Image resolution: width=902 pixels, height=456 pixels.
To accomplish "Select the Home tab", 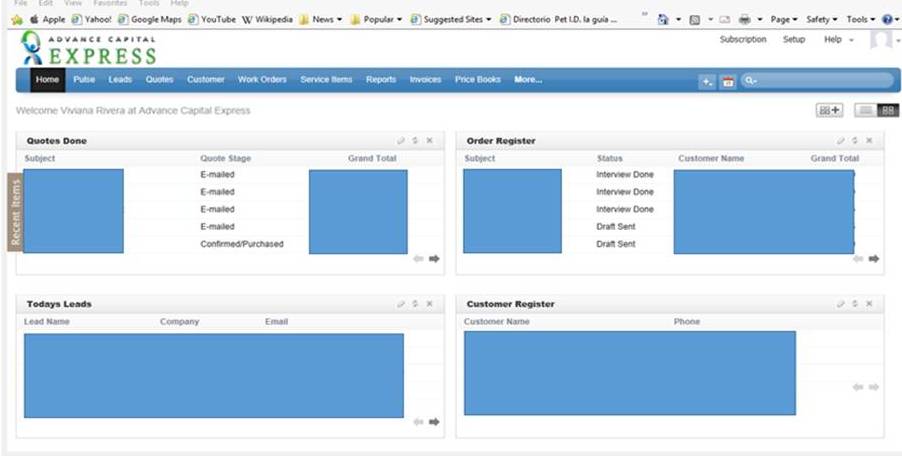I will 47,80.
